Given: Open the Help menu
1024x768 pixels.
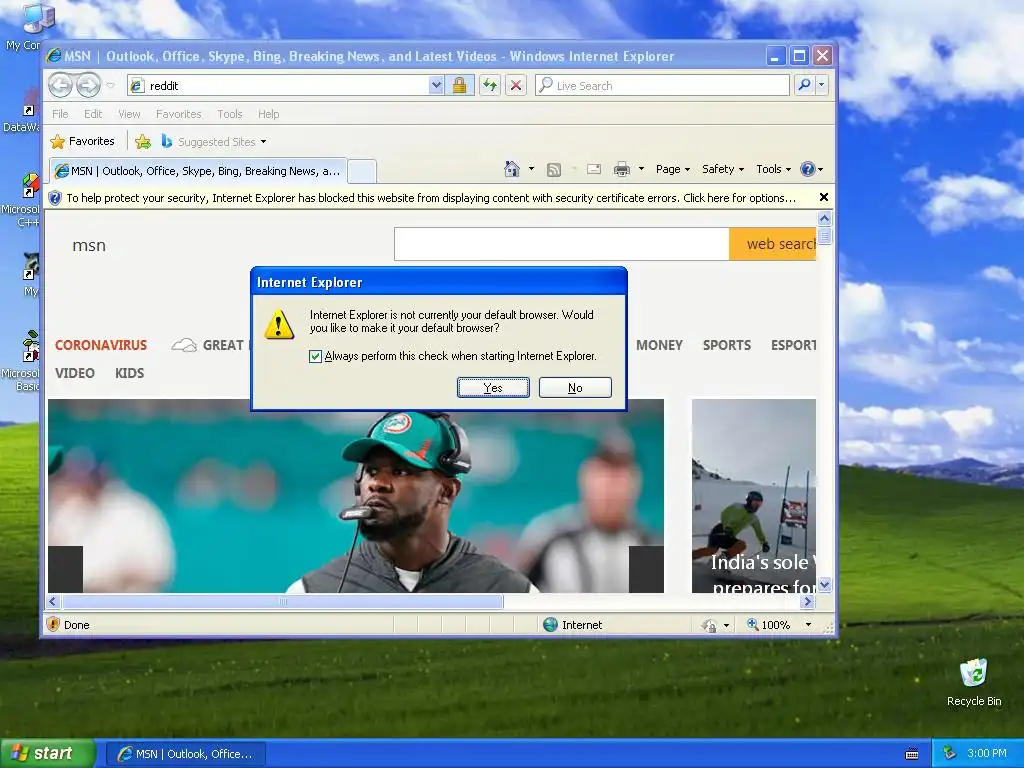Looking at the screenshot, I should pos(268,114).
